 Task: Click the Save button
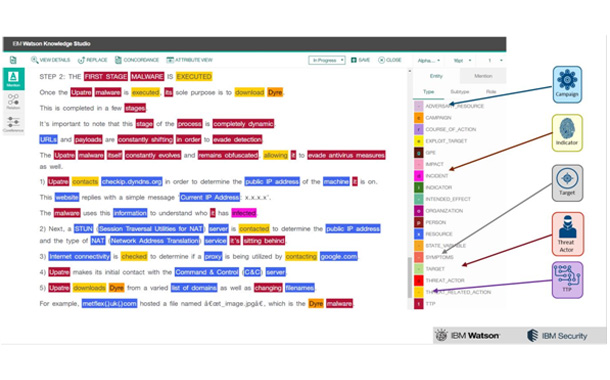pos(361,60)
